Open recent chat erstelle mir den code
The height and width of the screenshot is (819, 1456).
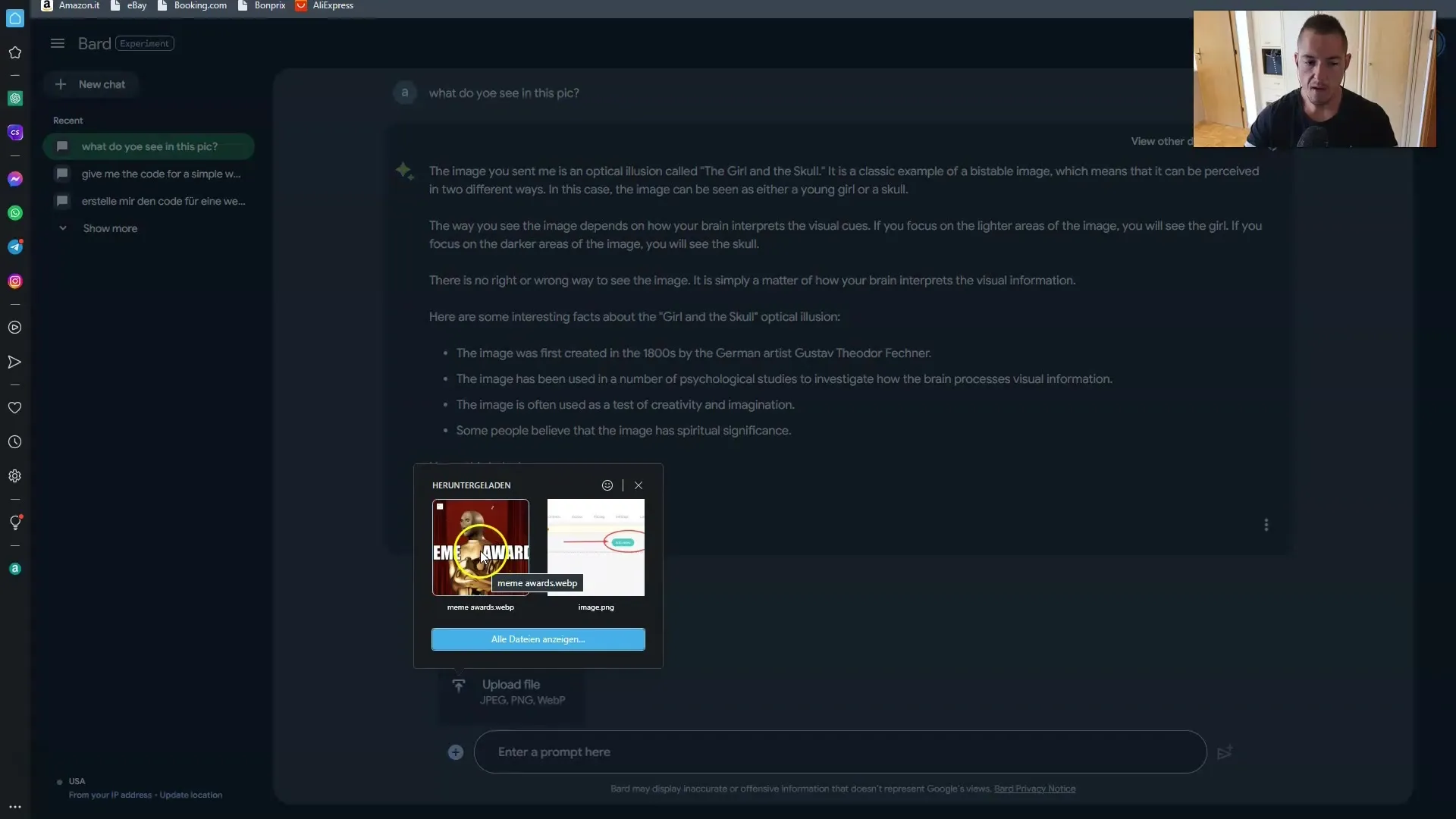(x=163, y=201)
